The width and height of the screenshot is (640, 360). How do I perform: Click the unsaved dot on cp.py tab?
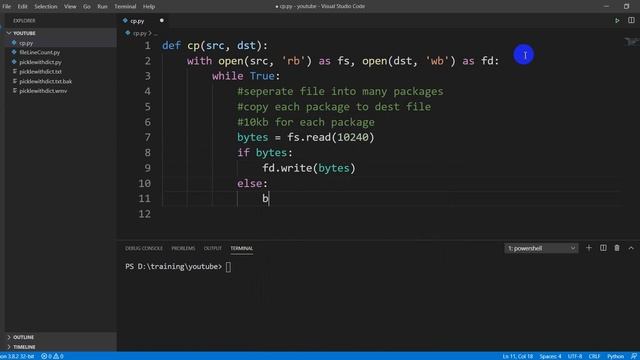[x=162, y=20]
